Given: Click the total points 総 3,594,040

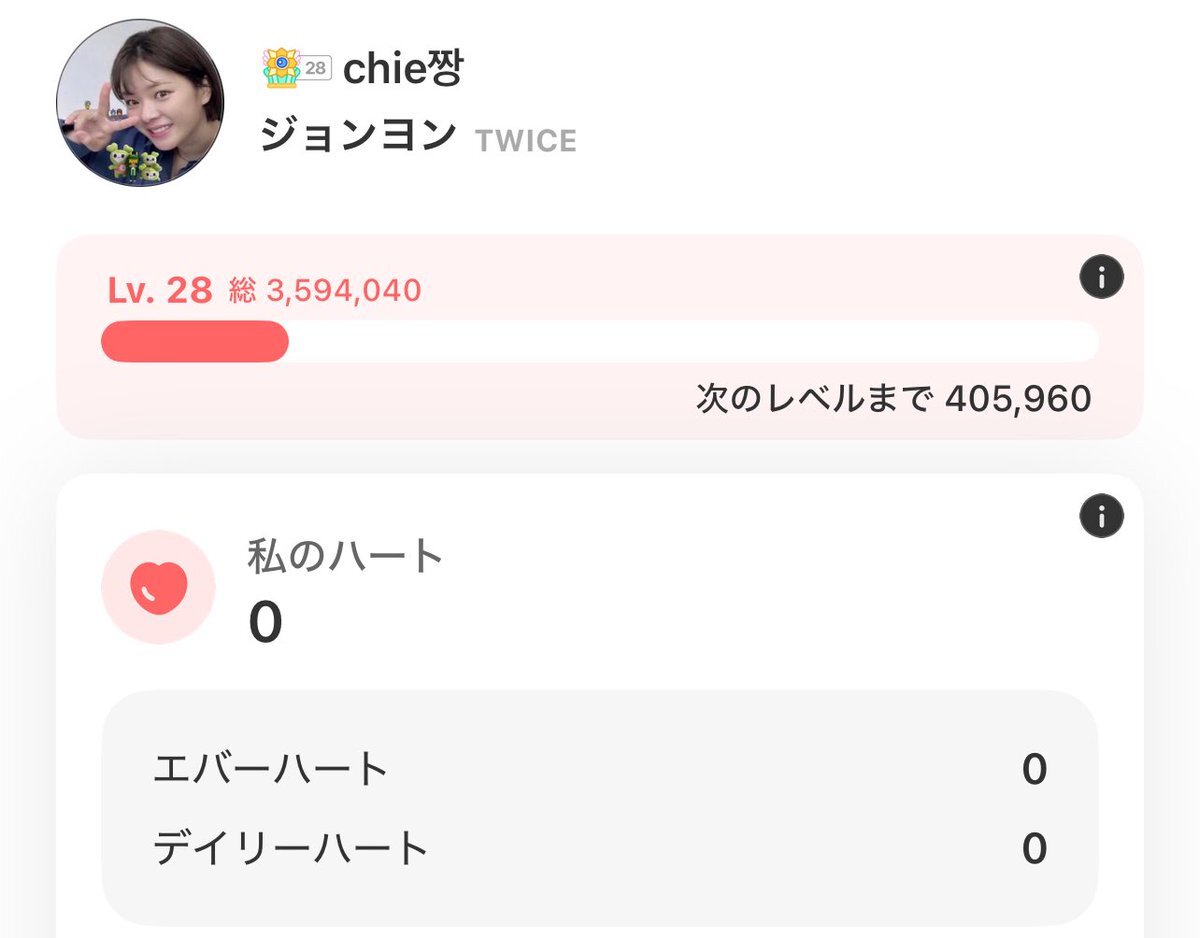Looking at the screenshot, I should [x=325, y=291].
